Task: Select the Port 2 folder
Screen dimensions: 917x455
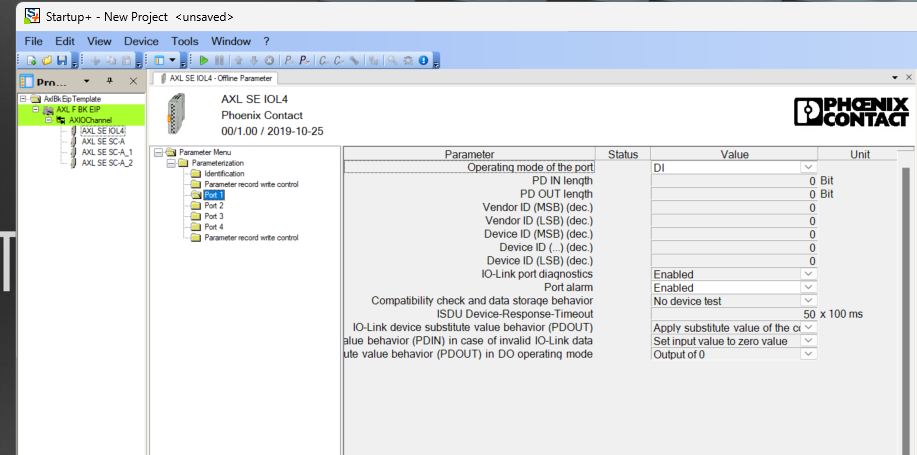Action: pos(213,205)
